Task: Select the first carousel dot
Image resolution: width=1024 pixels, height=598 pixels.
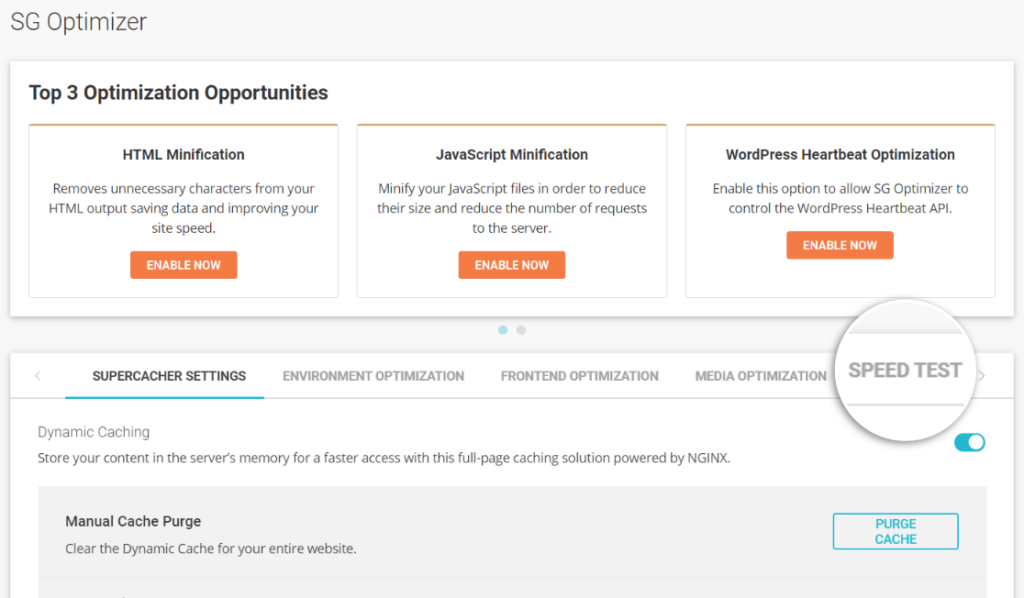Action: 502,329
